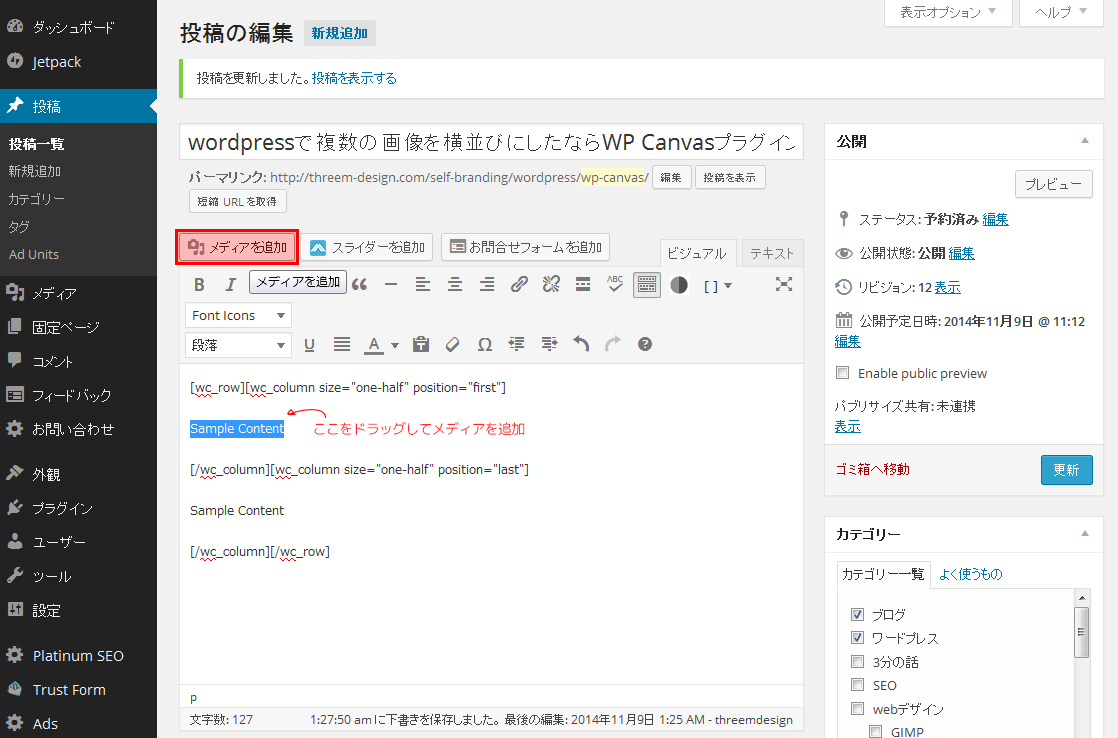Select カテゴリー一覧 tab
Screen dimensions: 1118x738
click(x=883, y=574)
